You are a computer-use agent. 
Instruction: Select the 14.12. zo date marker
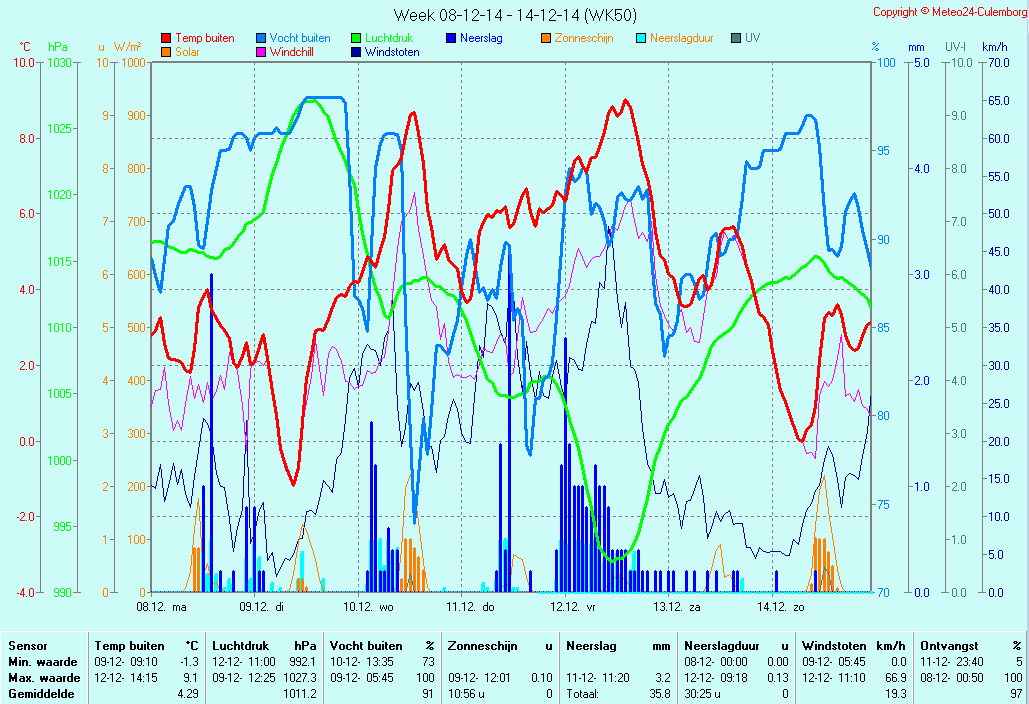click(x=781, y=606)
